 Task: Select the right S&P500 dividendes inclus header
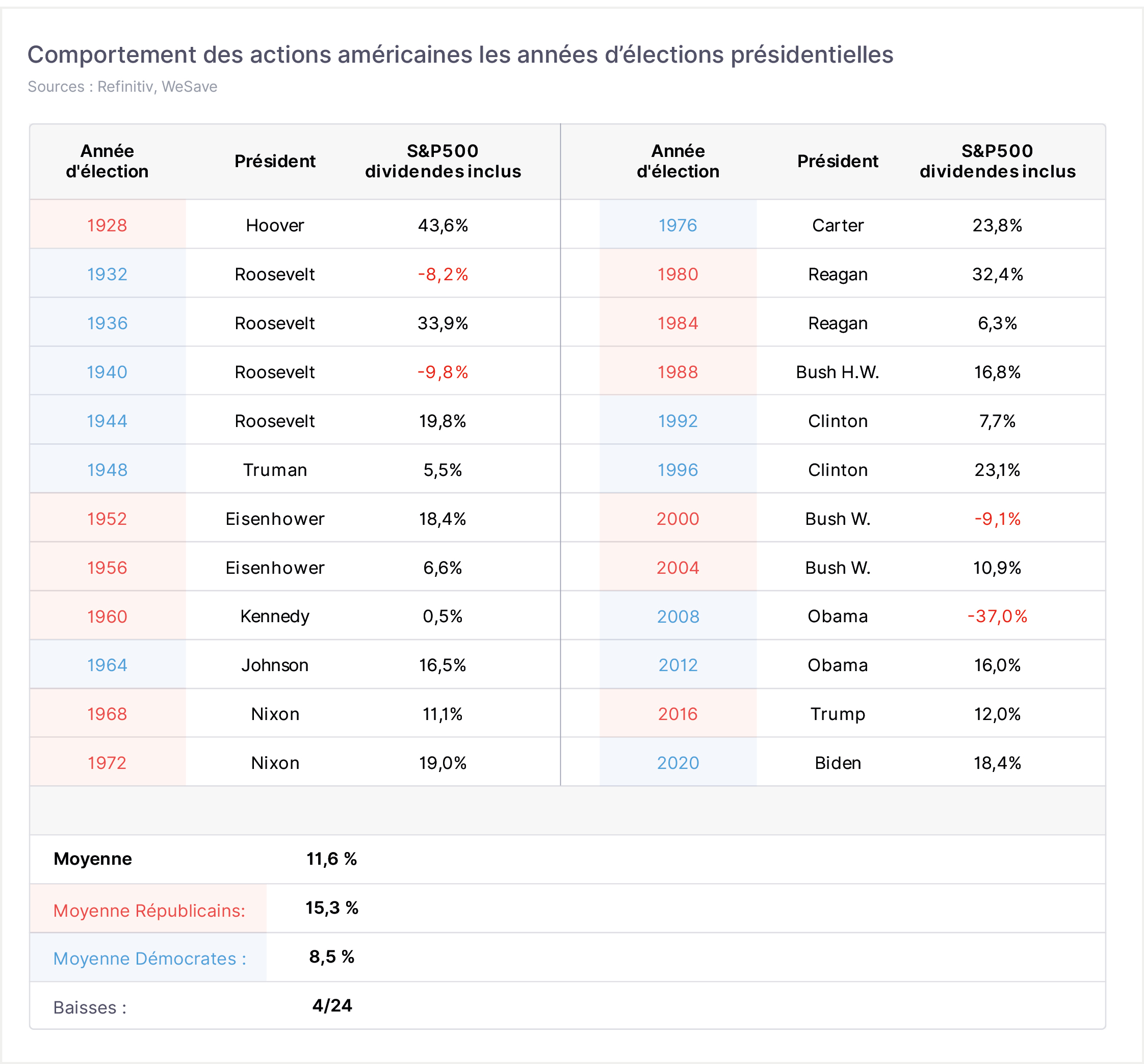click(x=997, y=161)
